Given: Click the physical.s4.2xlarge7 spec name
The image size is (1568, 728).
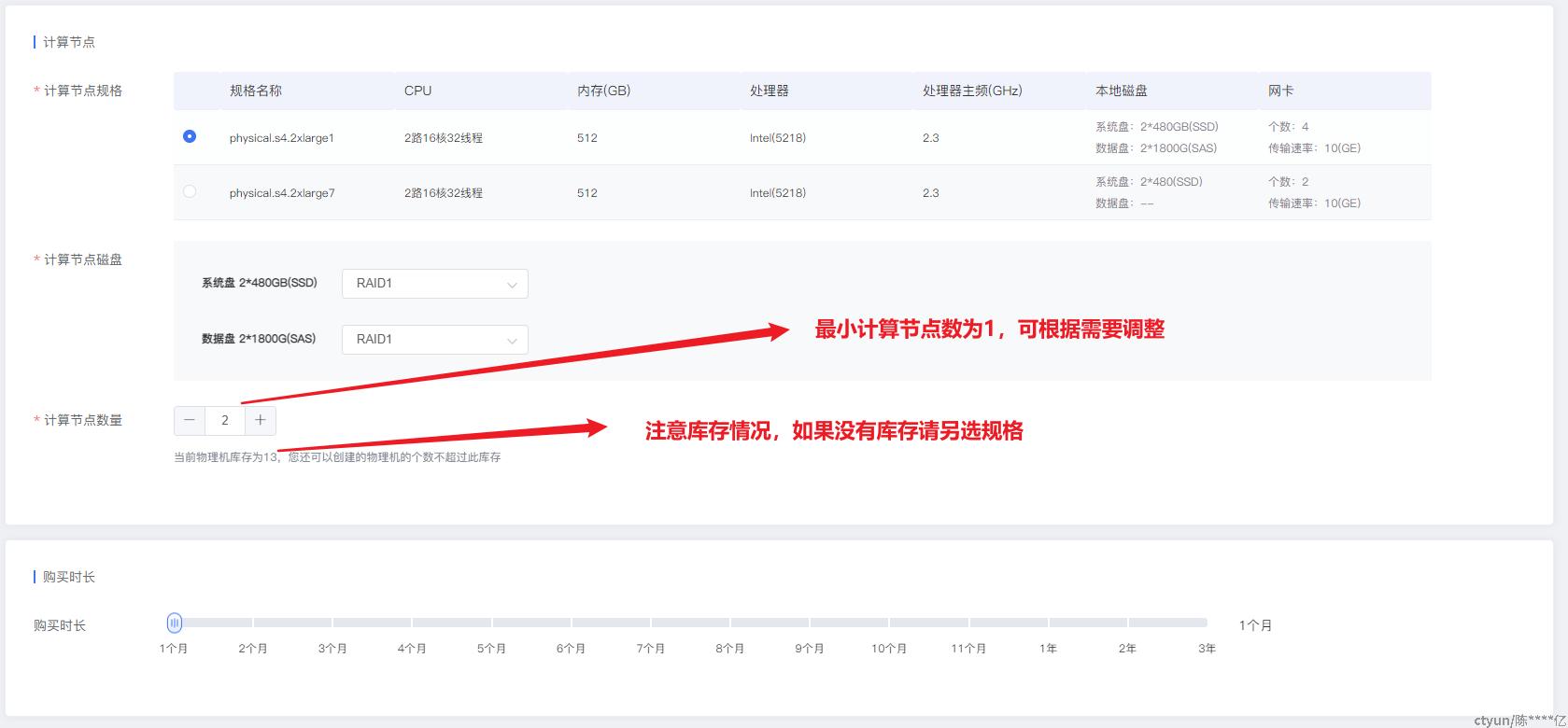Looking at the screenshot, I should coord(282,193).
